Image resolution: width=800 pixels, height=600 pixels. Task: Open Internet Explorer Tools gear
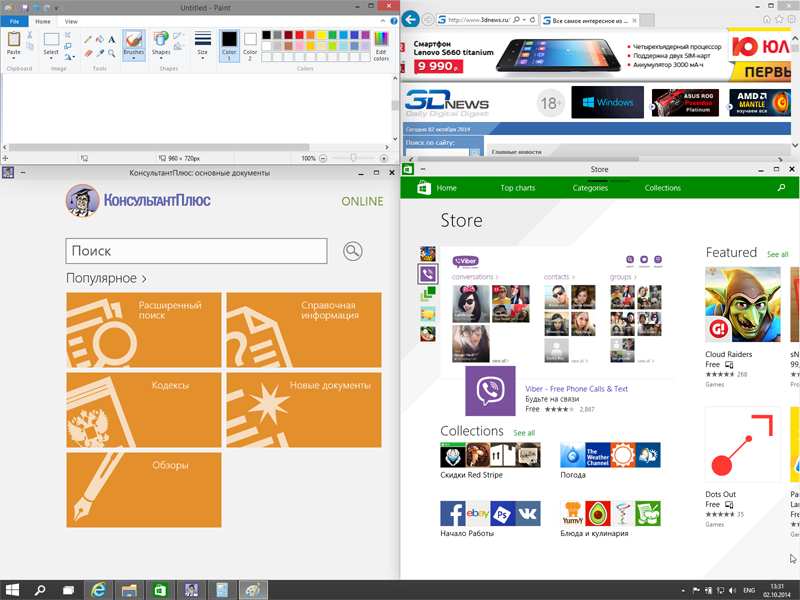click(x=791, y=19)
